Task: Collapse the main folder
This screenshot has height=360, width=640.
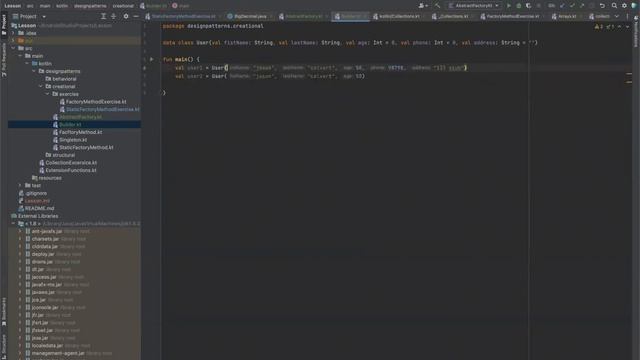Action: (20, 56)
